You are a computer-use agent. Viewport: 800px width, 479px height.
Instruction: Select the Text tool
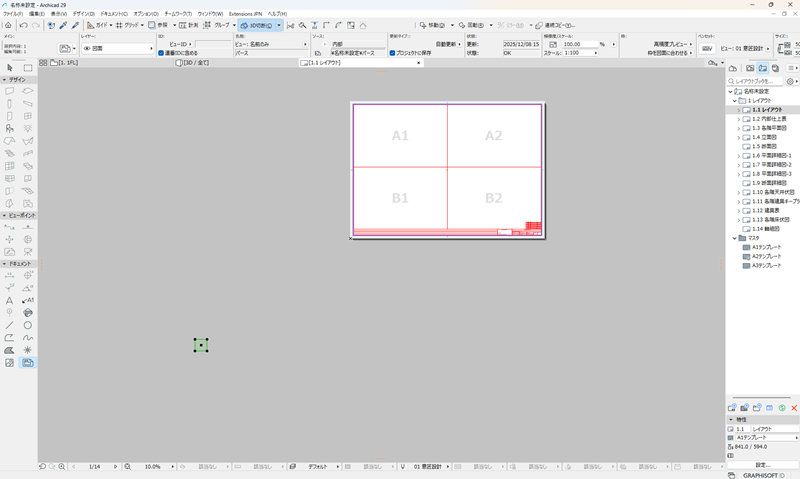(10, 300)
